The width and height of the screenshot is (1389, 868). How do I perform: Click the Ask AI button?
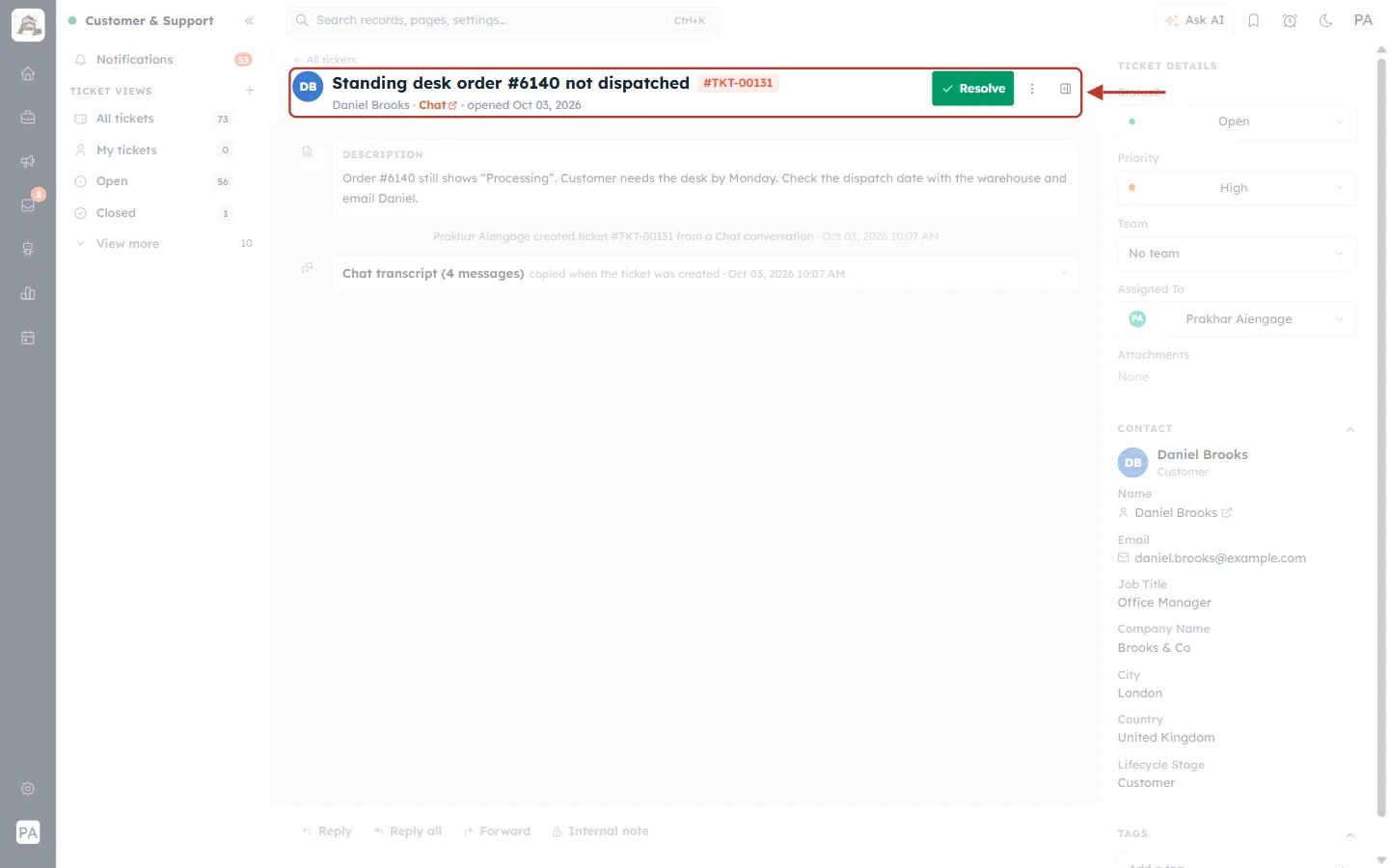tap(1194, 20)
